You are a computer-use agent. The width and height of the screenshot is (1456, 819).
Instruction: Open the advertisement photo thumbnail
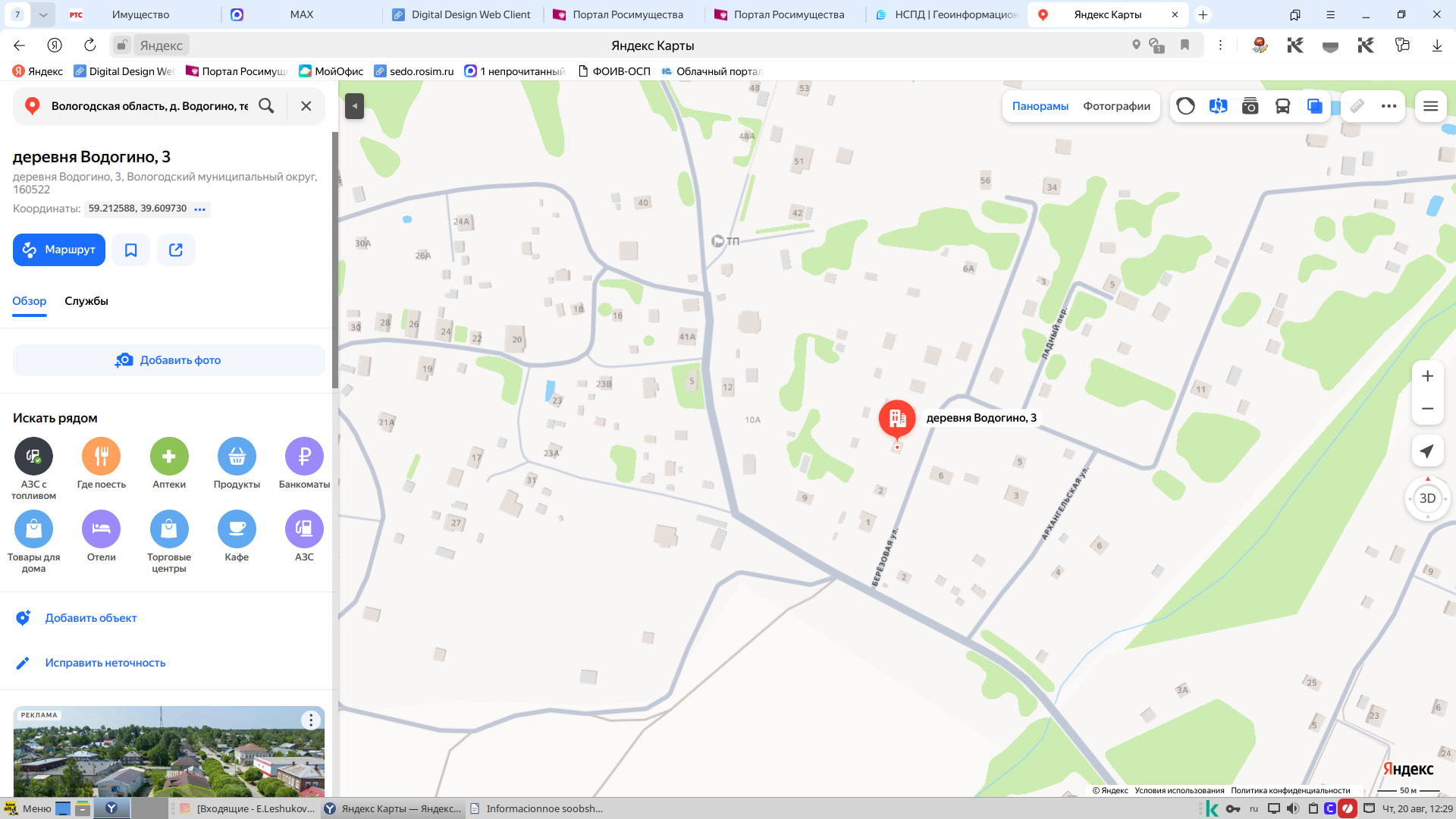coord(168,752)
